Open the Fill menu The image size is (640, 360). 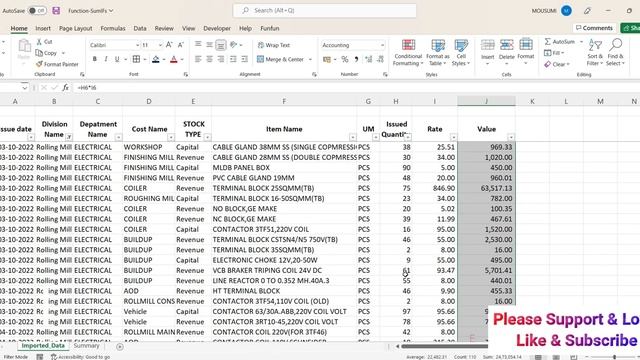click(x=554, y=53)
